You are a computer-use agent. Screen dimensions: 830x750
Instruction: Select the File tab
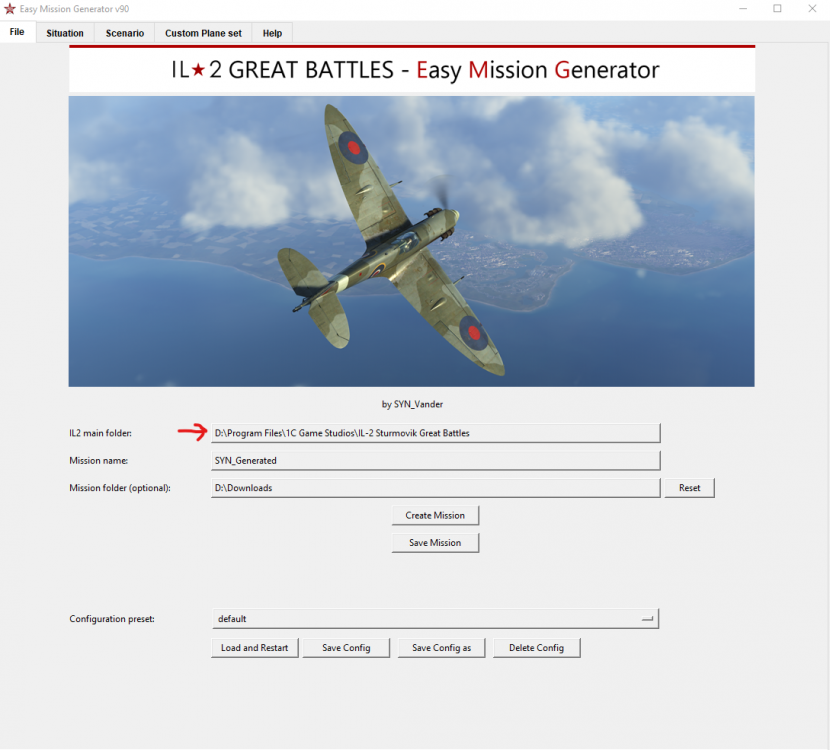coord(16,32)
